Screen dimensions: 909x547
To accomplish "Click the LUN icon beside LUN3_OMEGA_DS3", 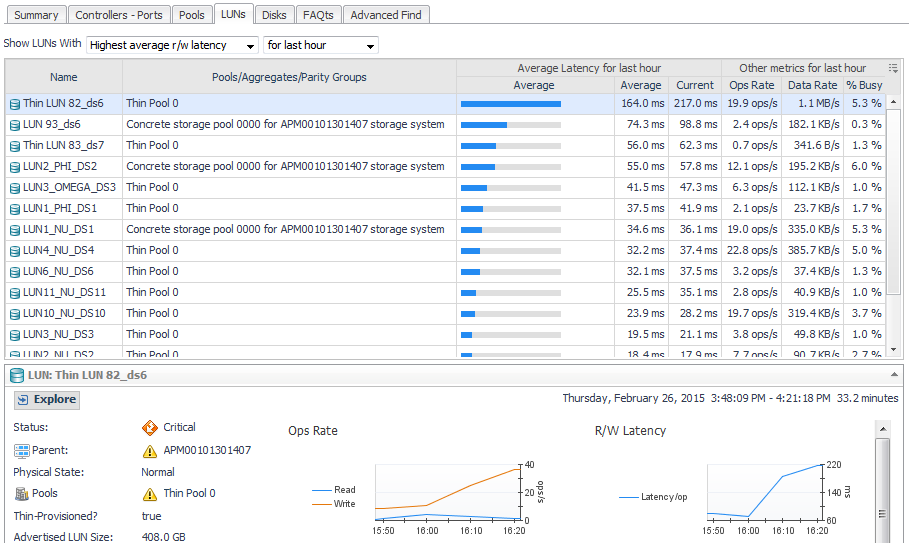I will (14, 188).
